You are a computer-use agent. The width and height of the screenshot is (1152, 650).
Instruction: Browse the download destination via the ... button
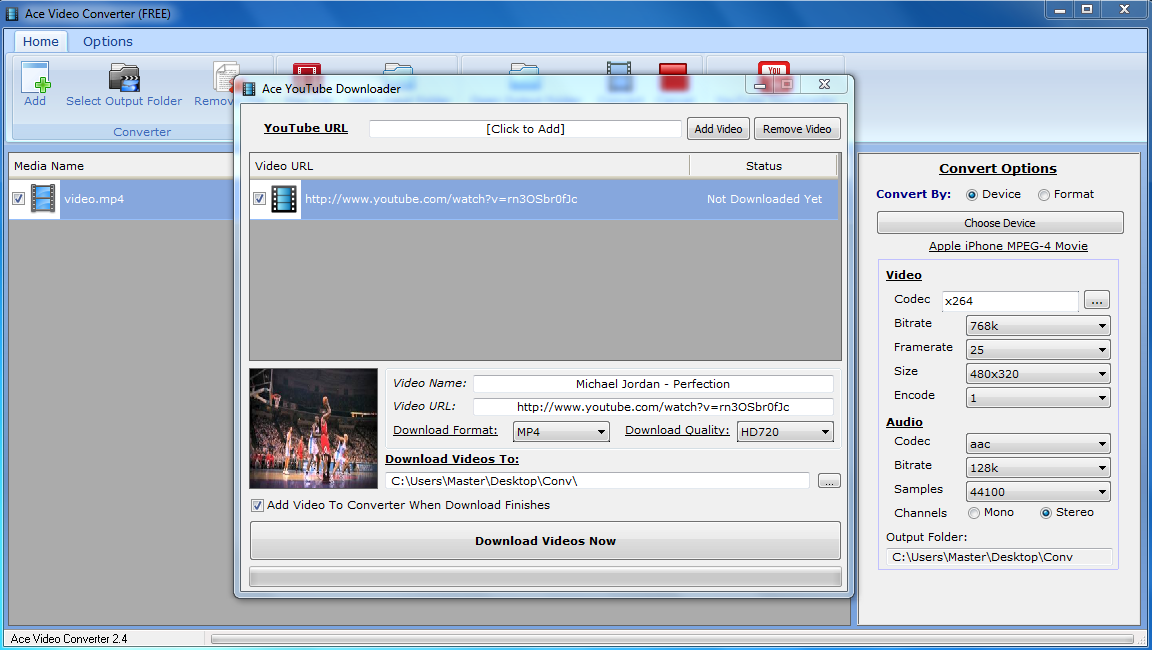[828, 480]
